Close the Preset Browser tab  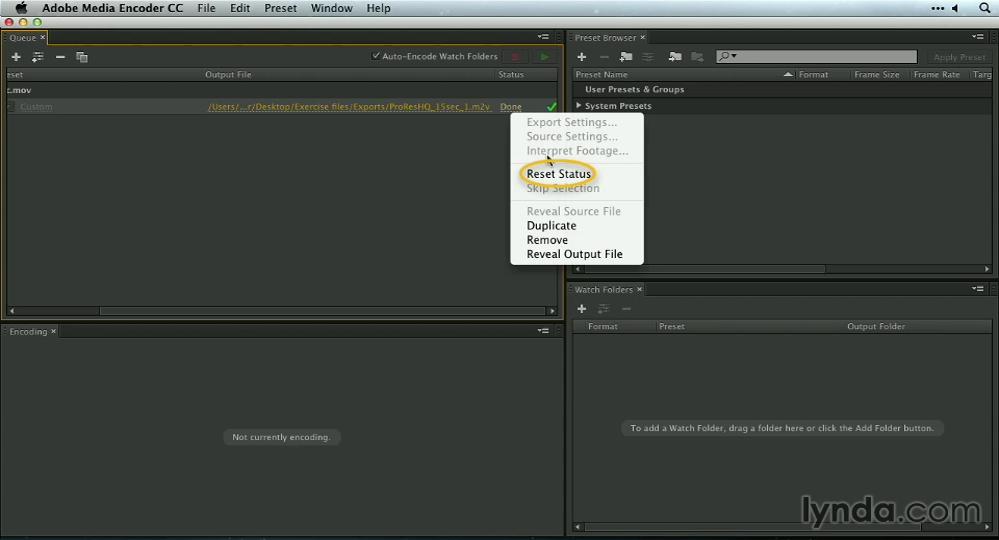click(x=643, y=38)
